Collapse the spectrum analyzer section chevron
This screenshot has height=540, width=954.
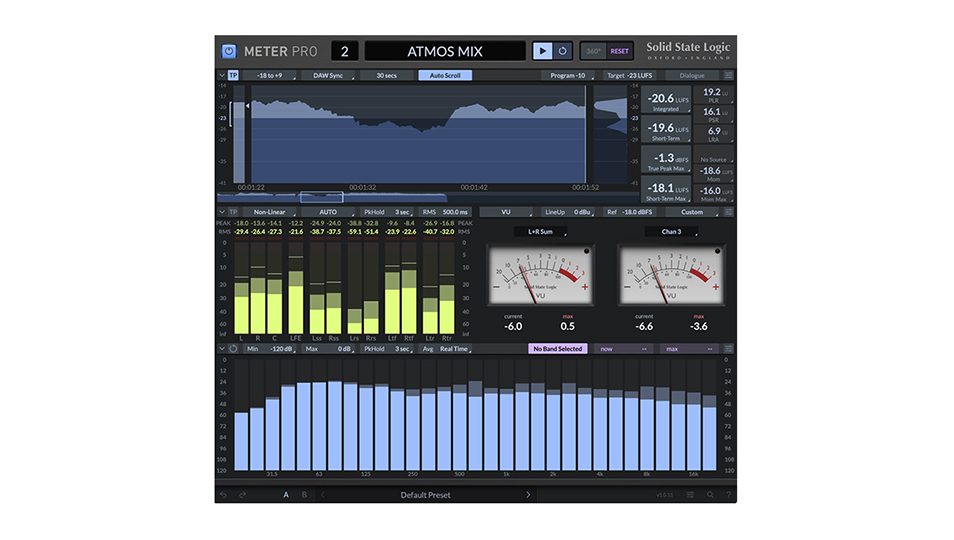(221, 349)
